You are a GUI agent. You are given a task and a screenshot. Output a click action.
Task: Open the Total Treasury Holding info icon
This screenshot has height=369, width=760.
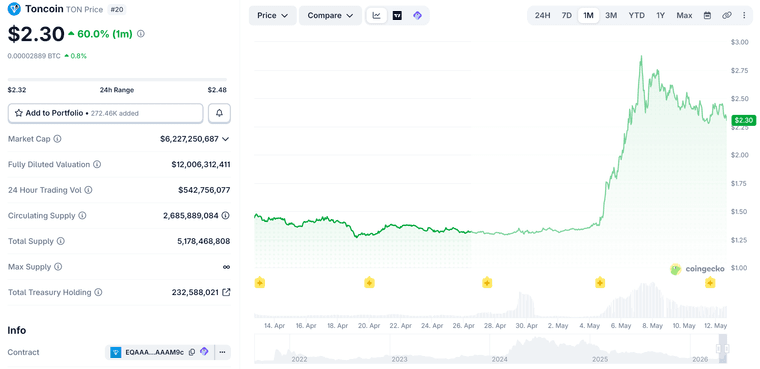pyautogui.click(x=98, y=292)
